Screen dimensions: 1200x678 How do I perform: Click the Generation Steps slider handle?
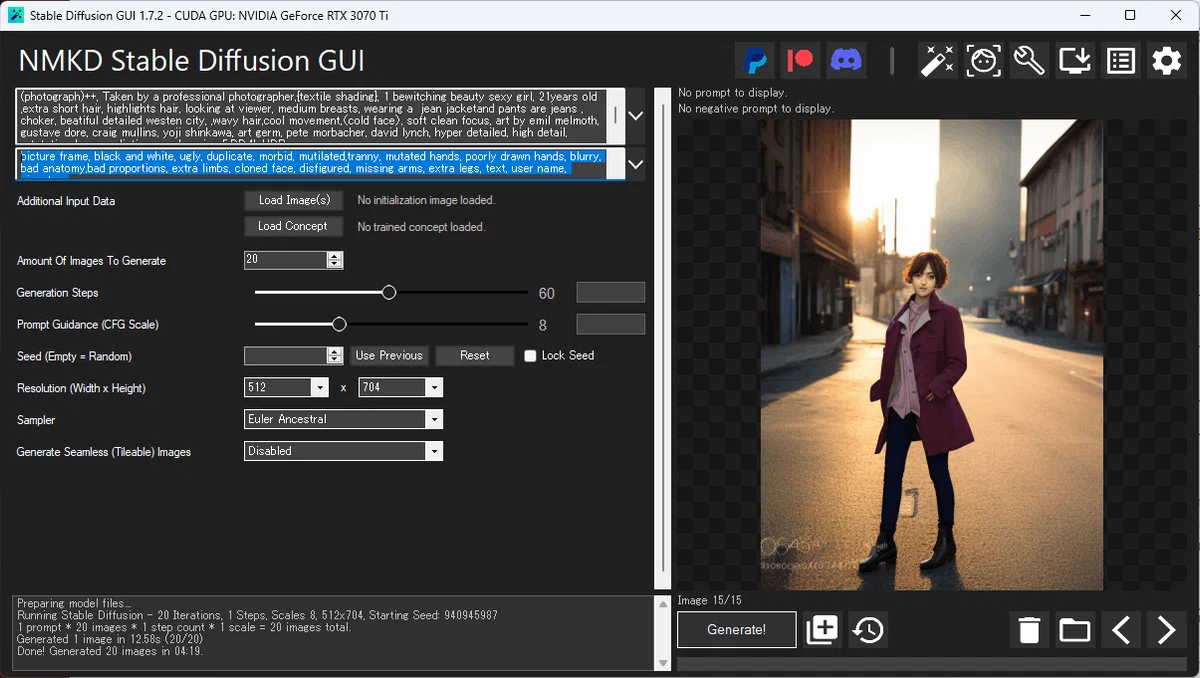pyautogui.click(x=389, y=292)
